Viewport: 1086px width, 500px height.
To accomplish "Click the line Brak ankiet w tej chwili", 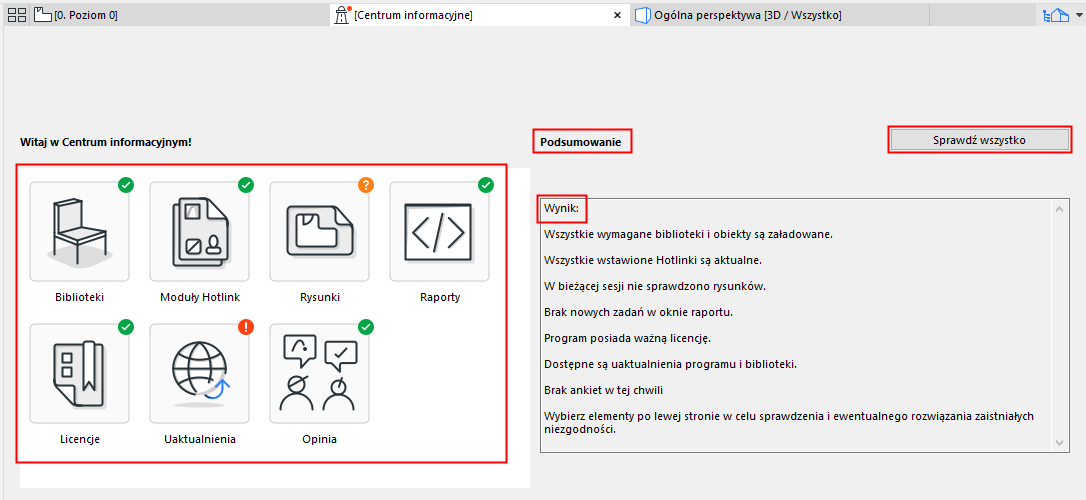I will click(x=604, y=390).
